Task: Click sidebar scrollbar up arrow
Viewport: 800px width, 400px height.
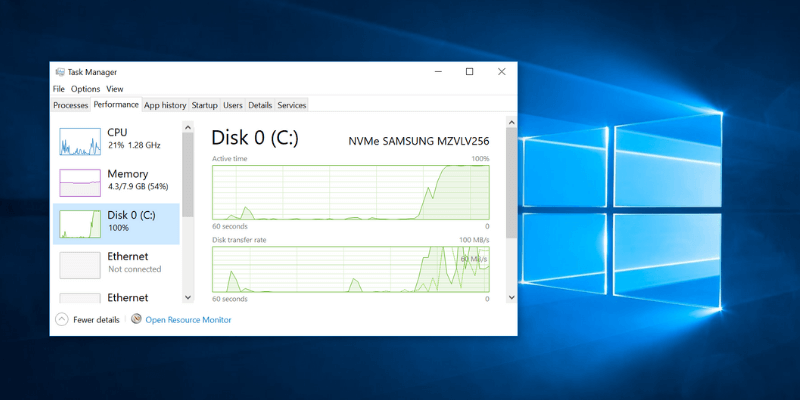Action: pyautogui.click(x=188, y=127)
